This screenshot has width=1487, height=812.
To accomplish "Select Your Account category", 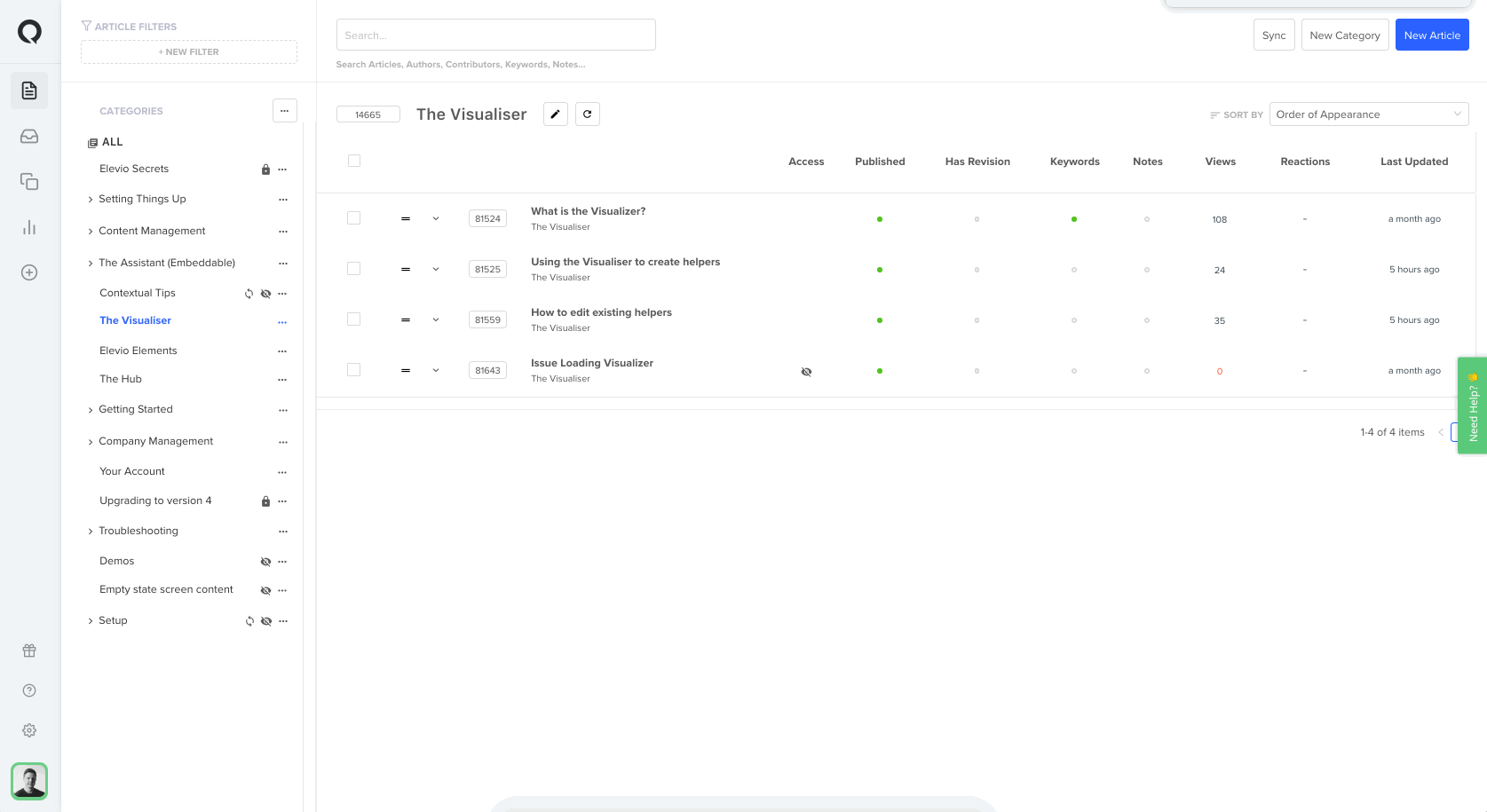I will click(x=132, y=471).
